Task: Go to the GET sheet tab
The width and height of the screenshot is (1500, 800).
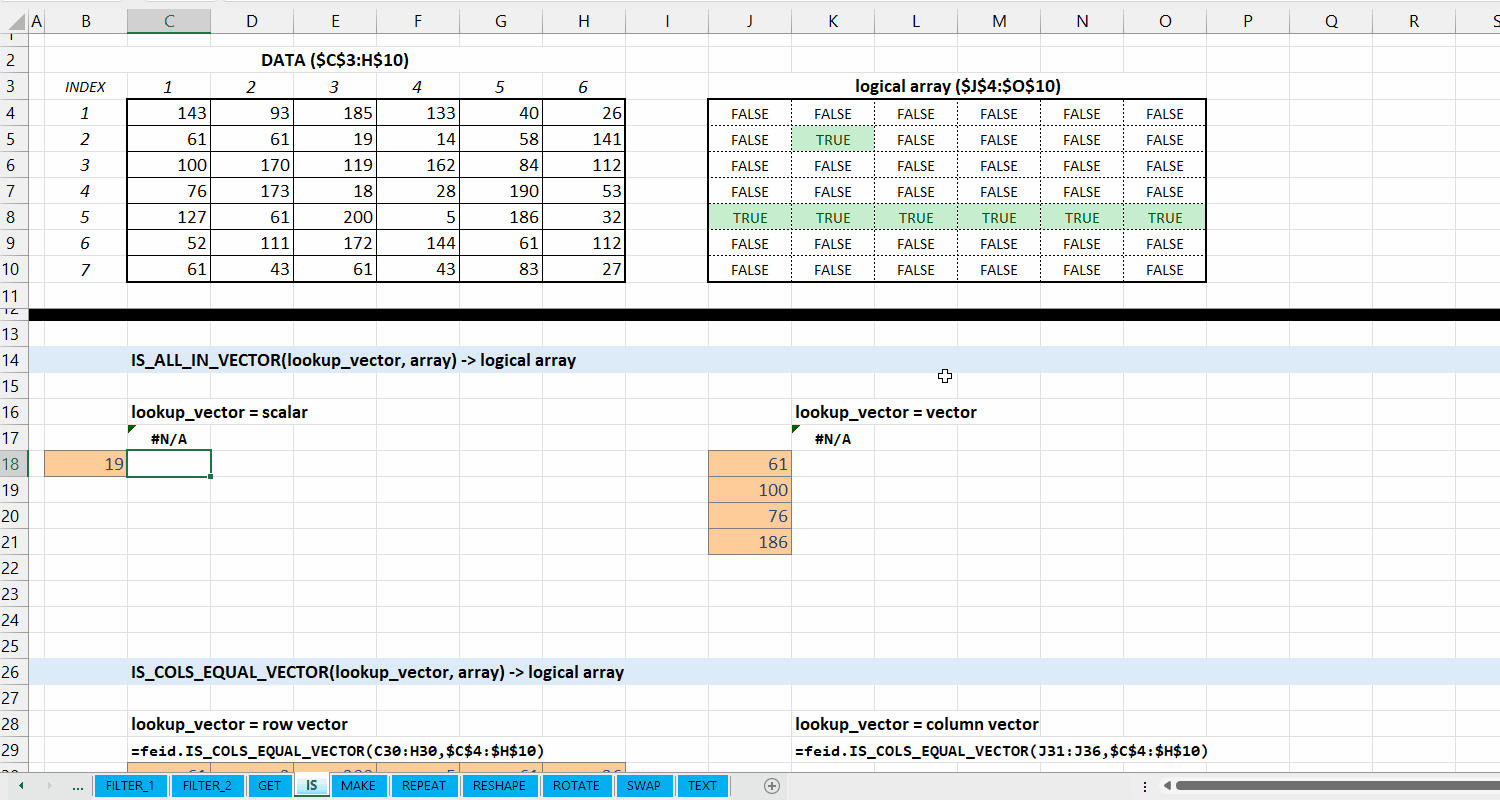Action: [x=270, y=786]
